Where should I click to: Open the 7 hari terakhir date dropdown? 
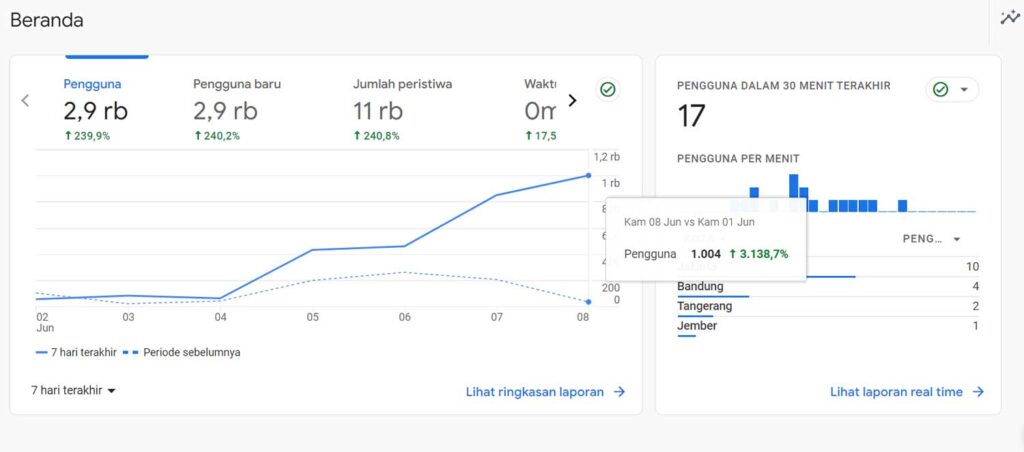coord(73,390)
